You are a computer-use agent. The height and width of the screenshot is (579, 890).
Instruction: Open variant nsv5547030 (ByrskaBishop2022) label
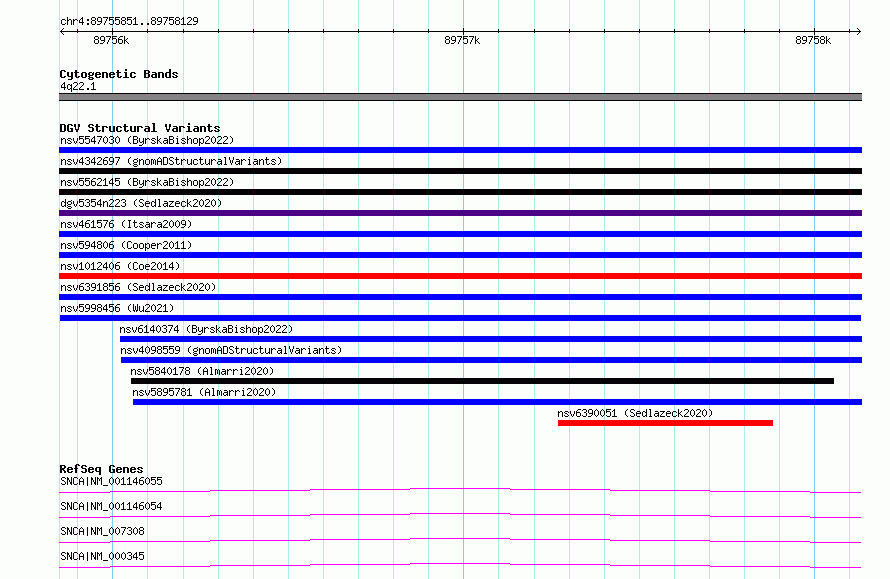[147, 140]
